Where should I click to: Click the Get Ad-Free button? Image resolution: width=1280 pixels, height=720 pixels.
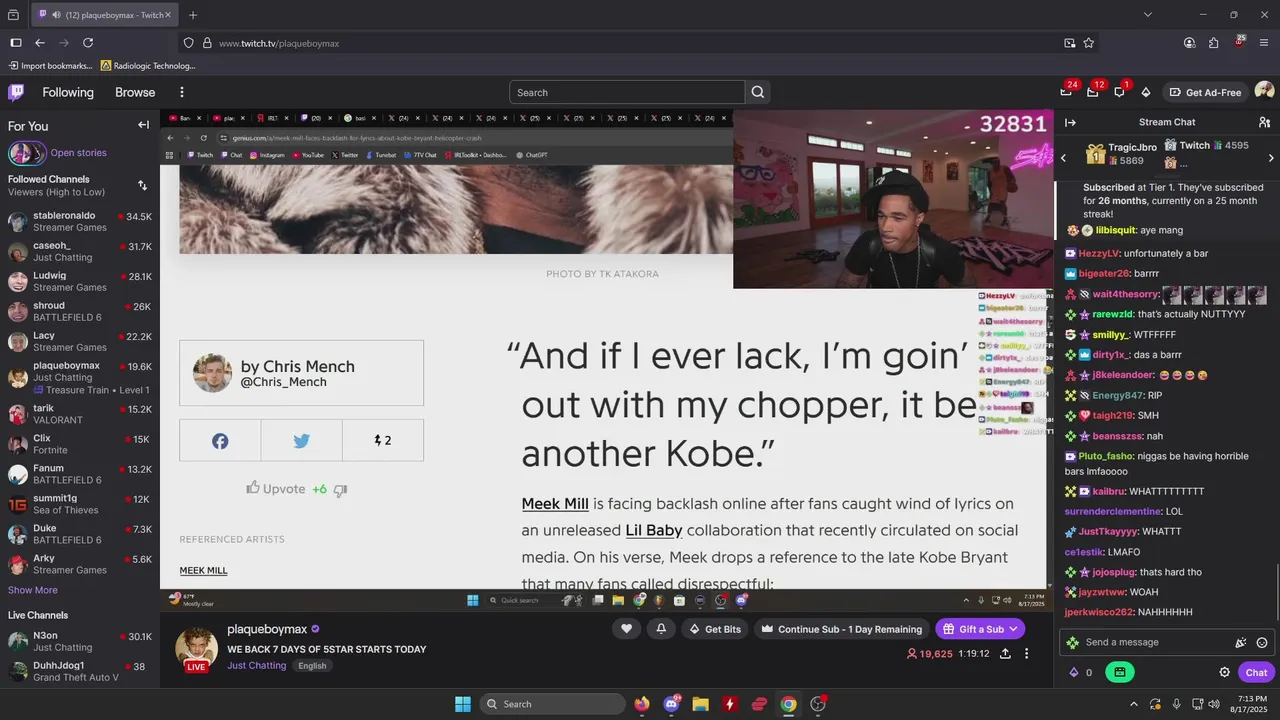pyautogui.click(x=1205, y=92)
